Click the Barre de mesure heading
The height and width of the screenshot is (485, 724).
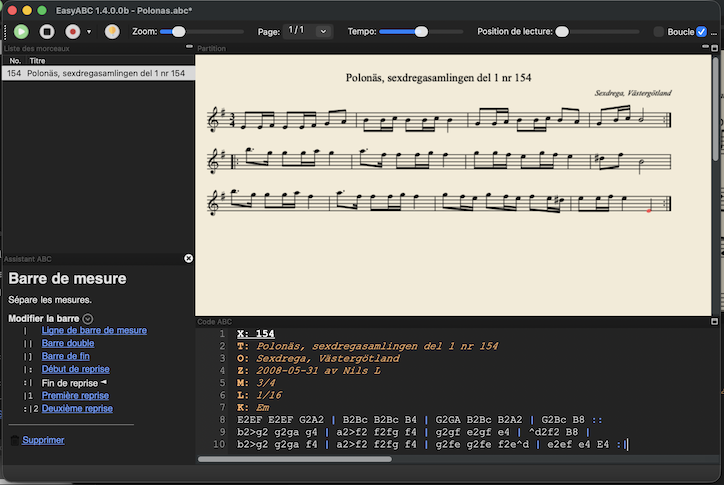67,279
